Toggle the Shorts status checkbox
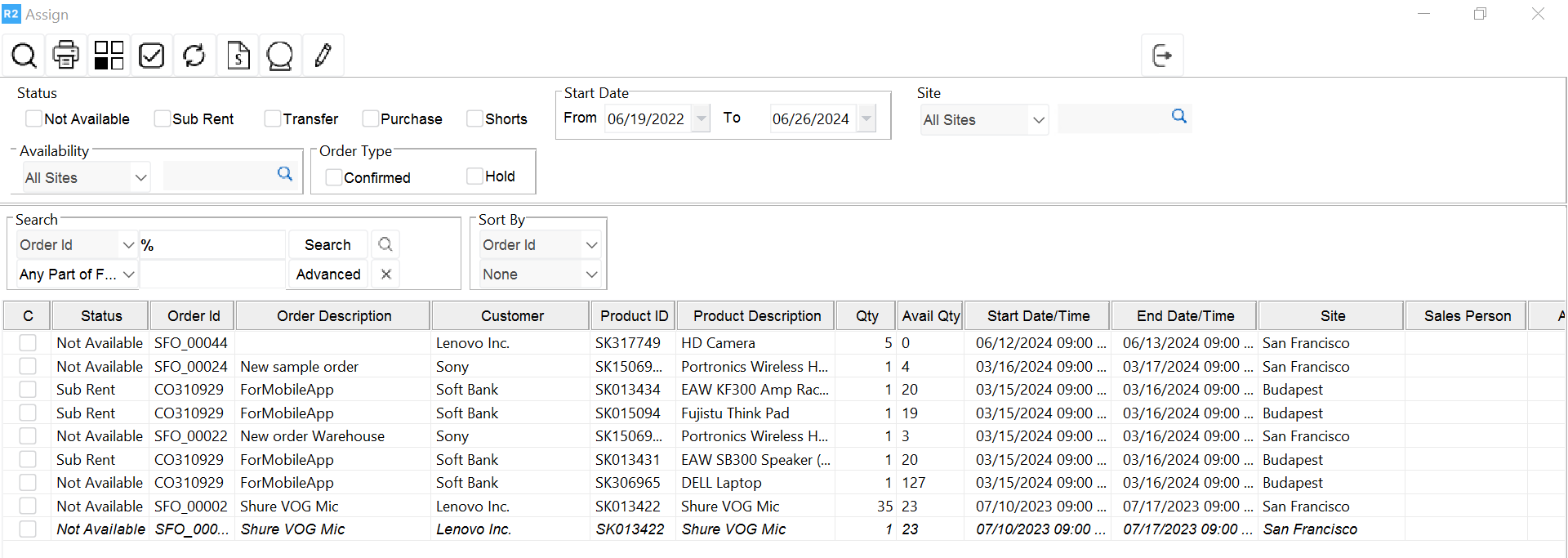The height and width of the screenshot is (558, 1568). point(474,119)
